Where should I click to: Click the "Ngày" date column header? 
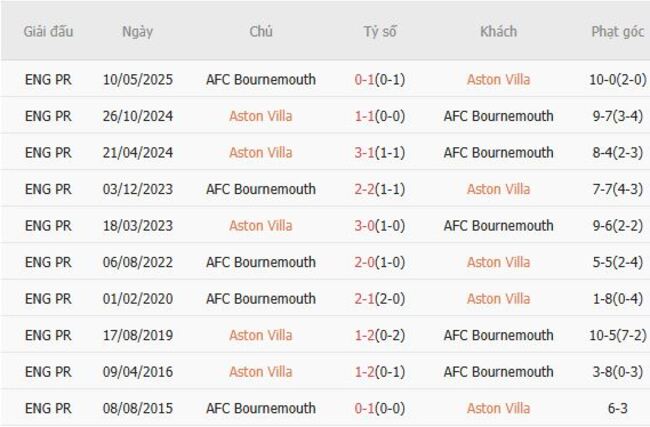point(138,31)
